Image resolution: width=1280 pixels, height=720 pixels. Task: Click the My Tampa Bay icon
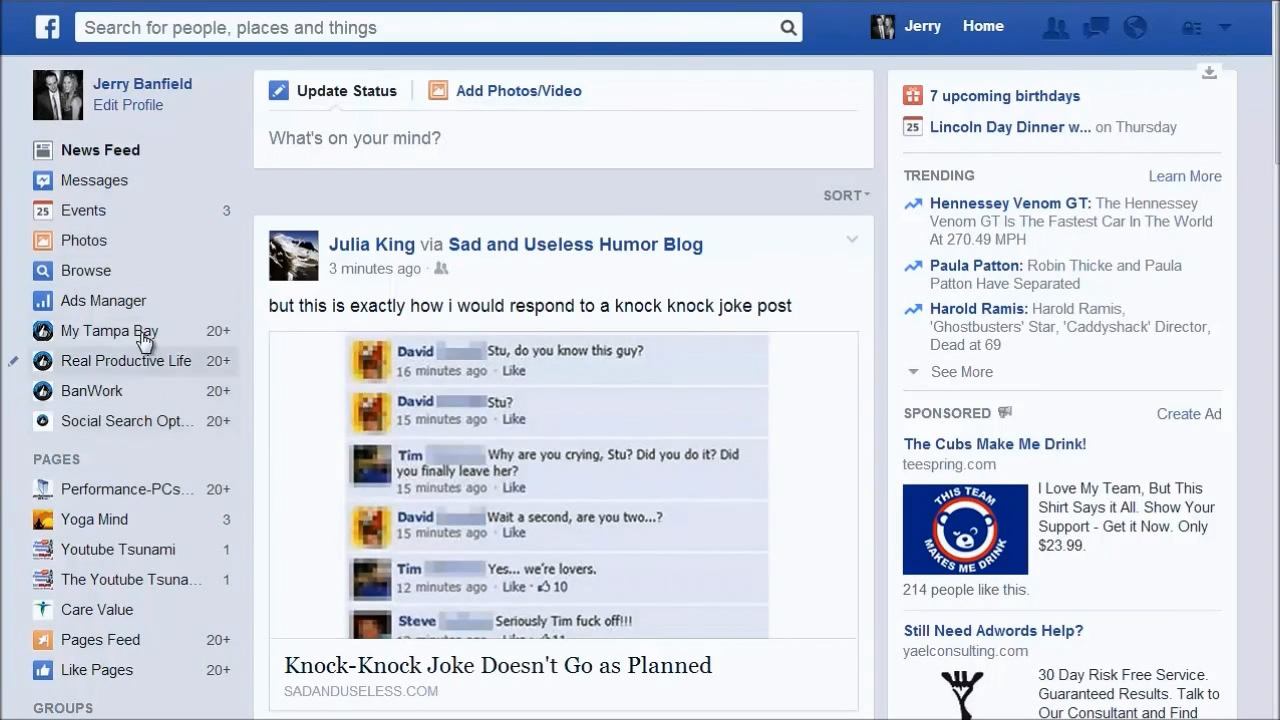coord(42,331)
